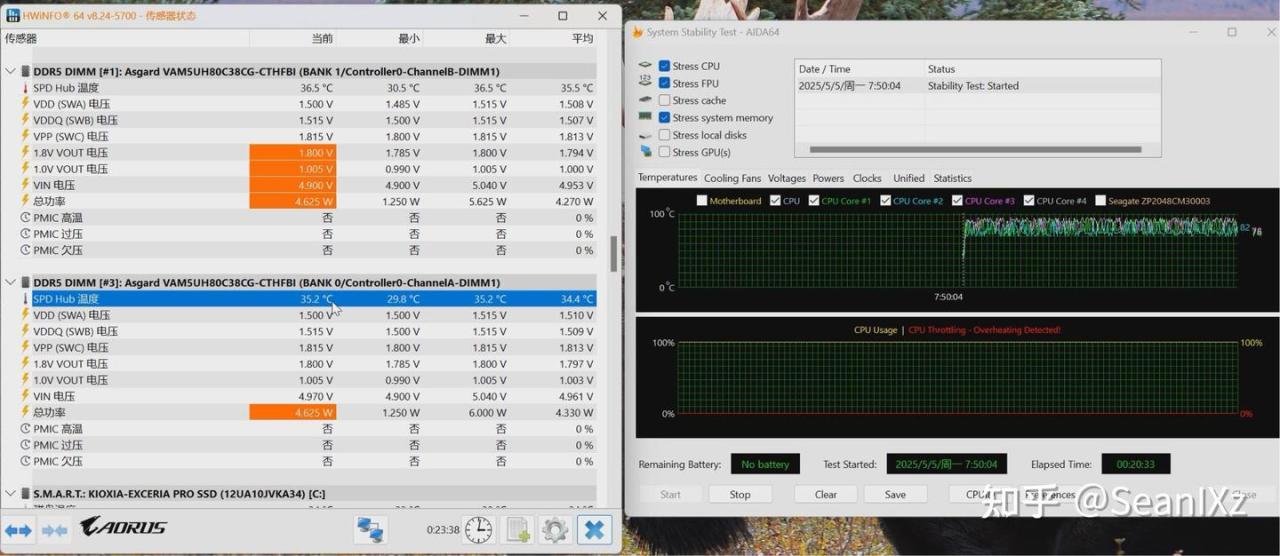Click the Clear button in AIDA64
1280x556 pixels.
coord(826,494)
